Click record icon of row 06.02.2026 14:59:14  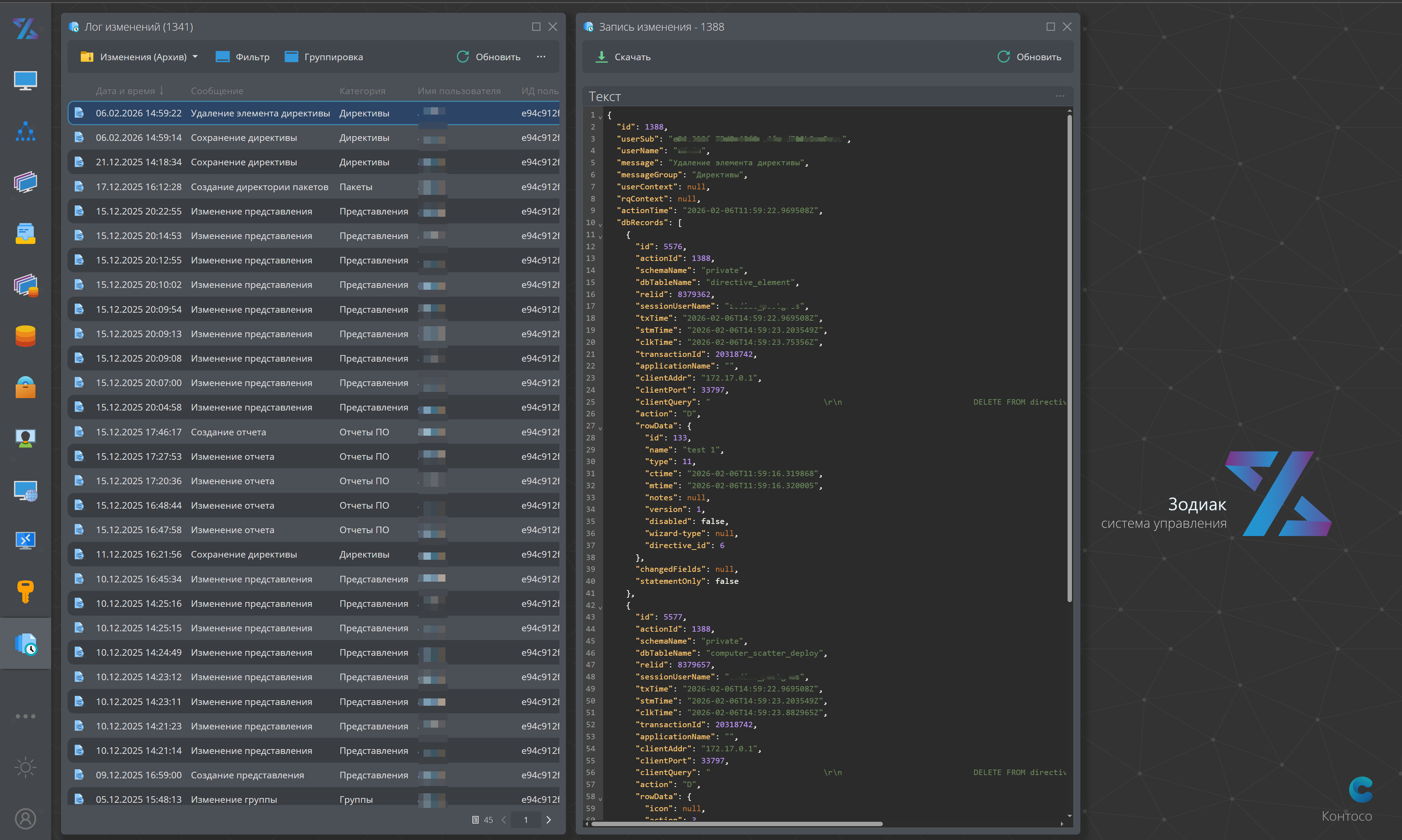coord(79,138)
